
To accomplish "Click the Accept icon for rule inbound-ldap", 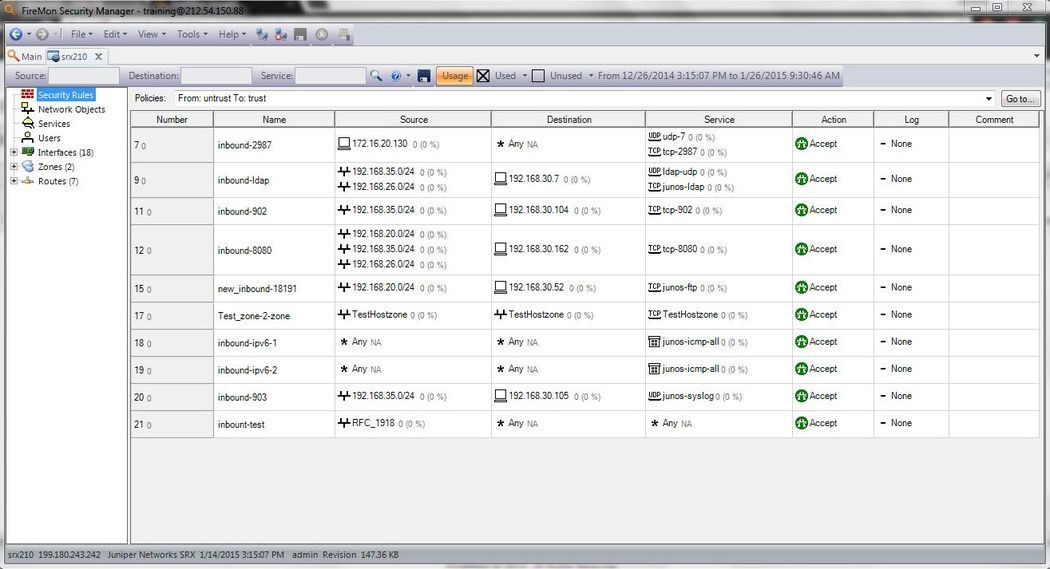I will [x=801, y=179].
